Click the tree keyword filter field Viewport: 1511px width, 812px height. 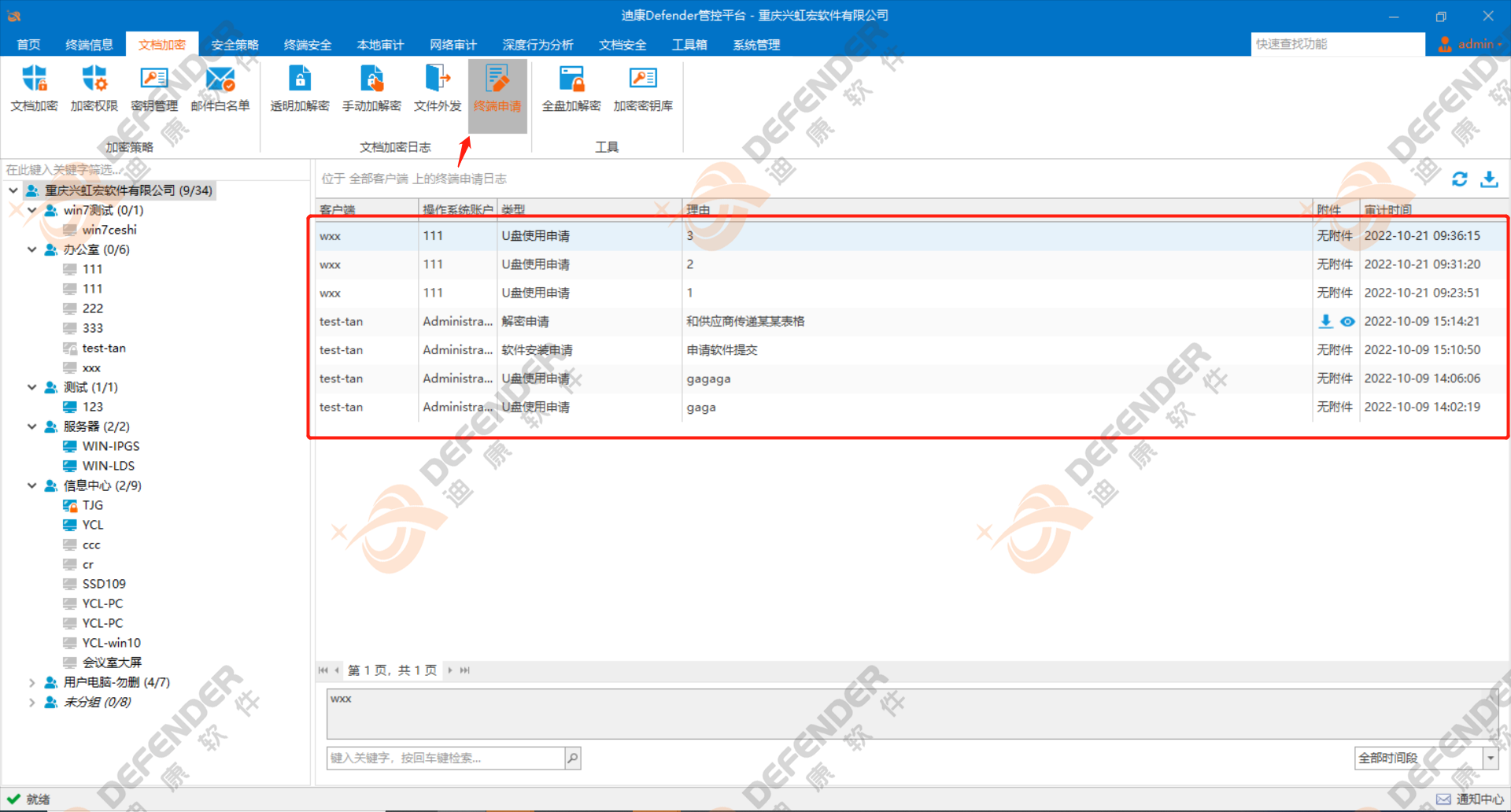click(156, 170)
